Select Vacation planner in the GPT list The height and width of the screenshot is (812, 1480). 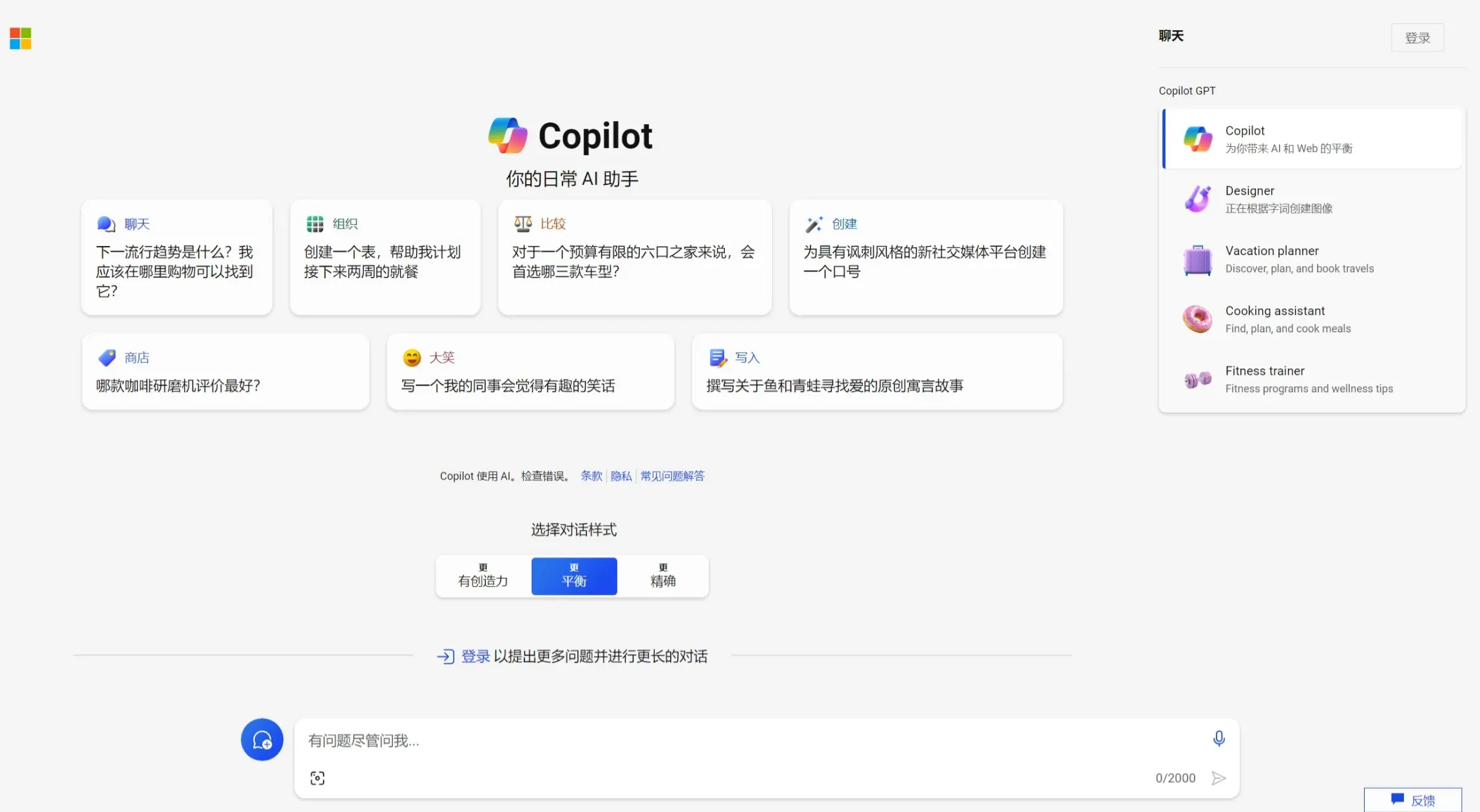(1312, 260)
